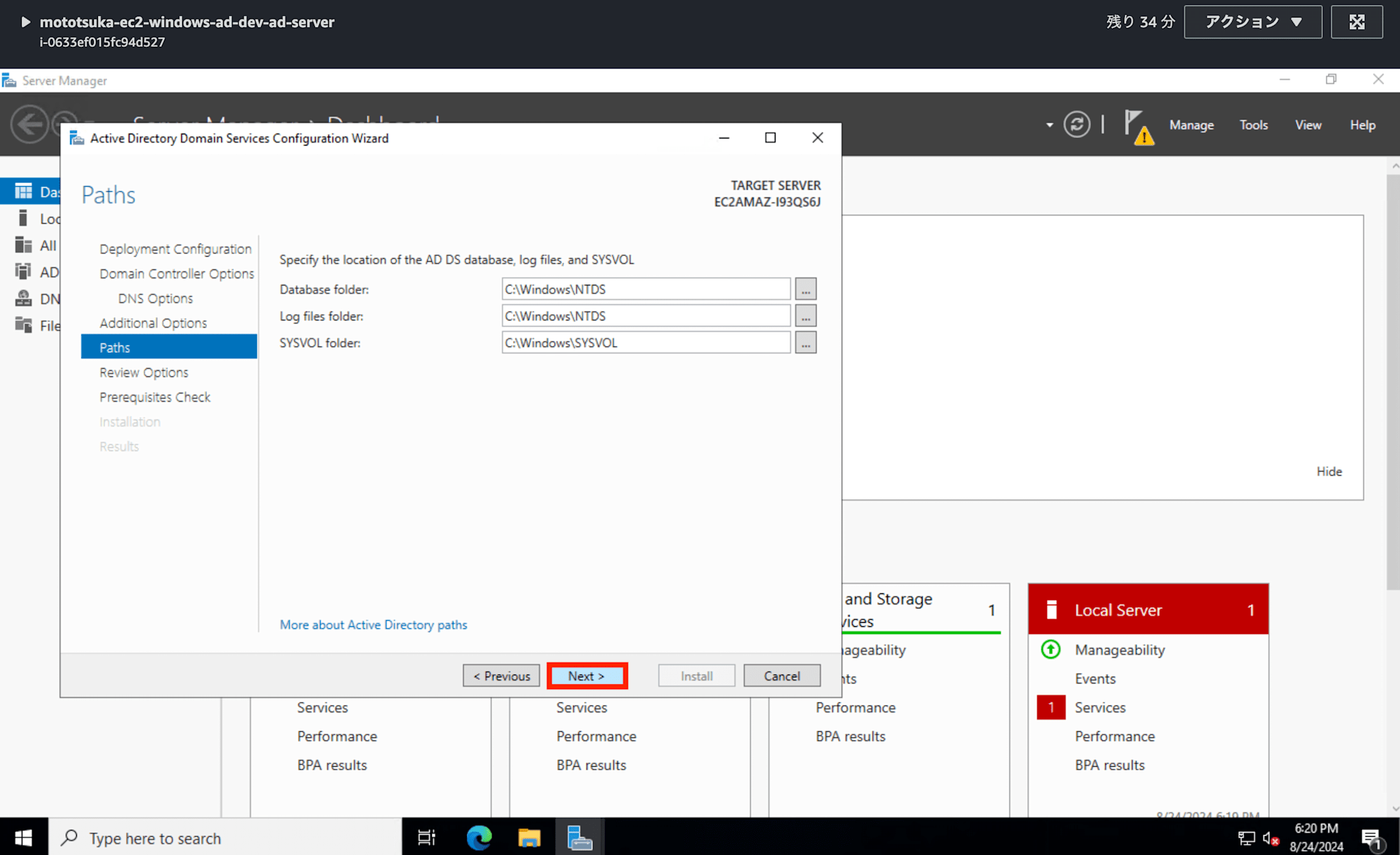The image size is (1400, 855).
Task: Select Prerequisites Check step
Action: click(x=155, y=397)
